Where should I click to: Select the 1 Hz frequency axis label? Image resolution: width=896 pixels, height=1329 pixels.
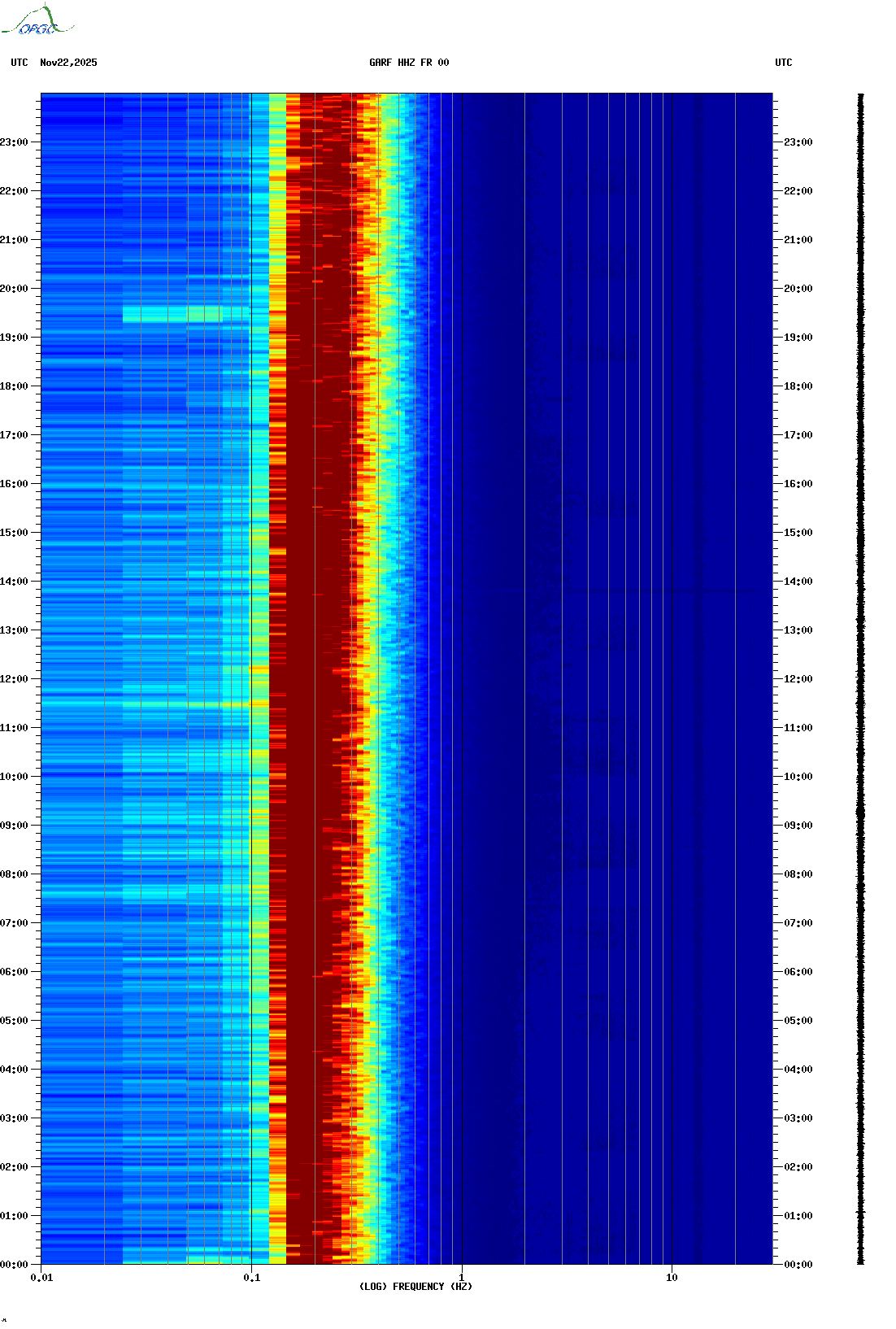click(462, 1278)
